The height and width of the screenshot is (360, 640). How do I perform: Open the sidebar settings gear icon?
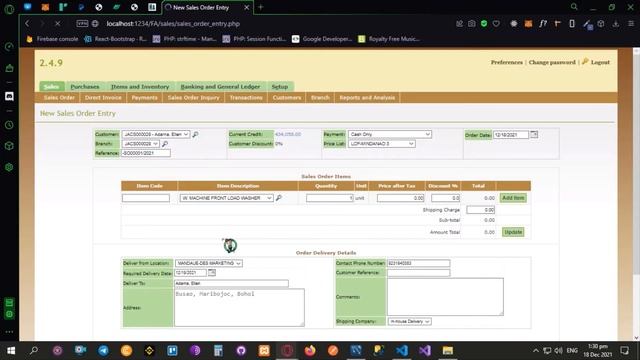(9, 167)
